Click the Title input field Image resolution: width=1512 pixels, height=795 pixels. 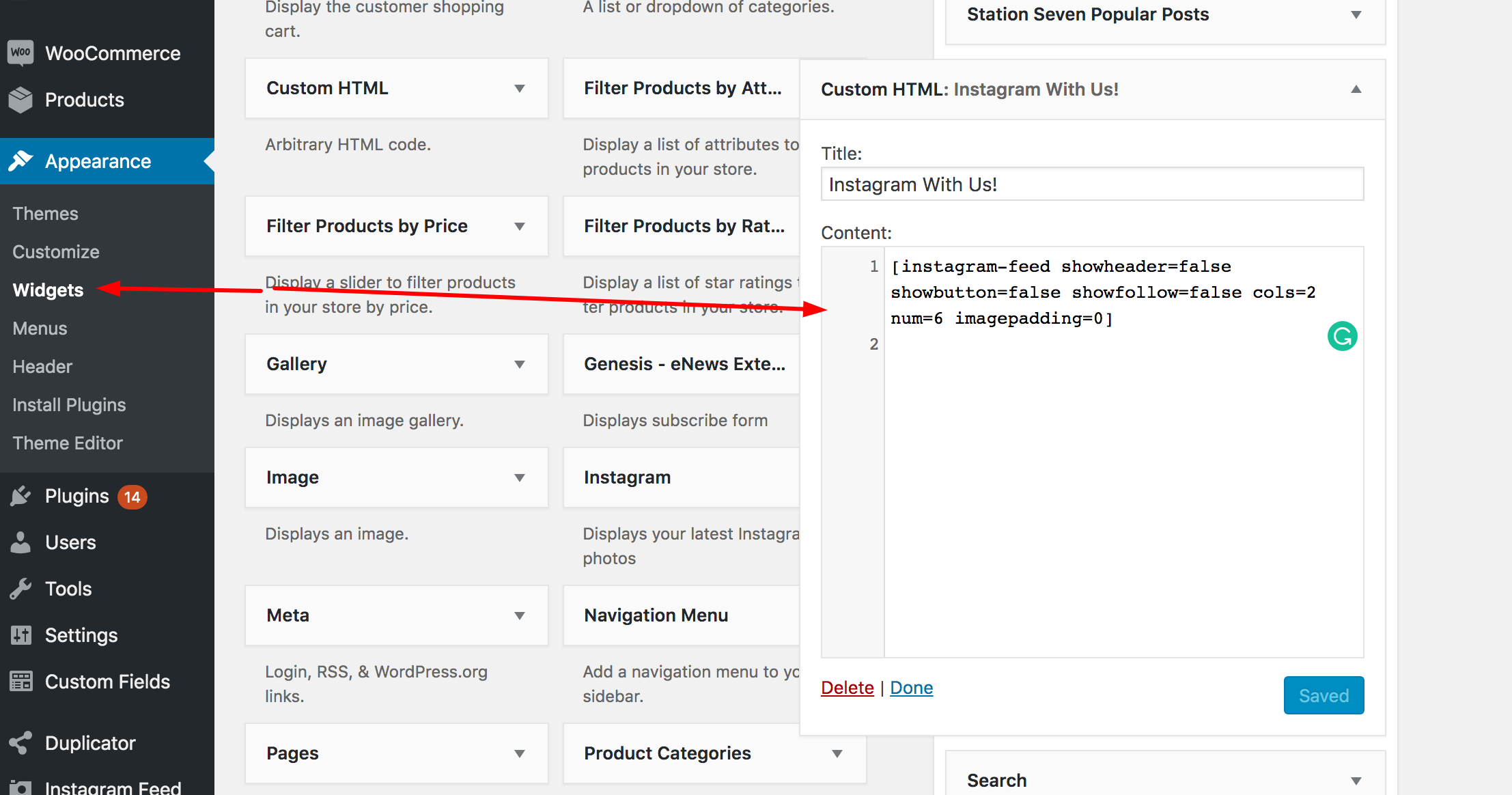tap(1093, 184)
